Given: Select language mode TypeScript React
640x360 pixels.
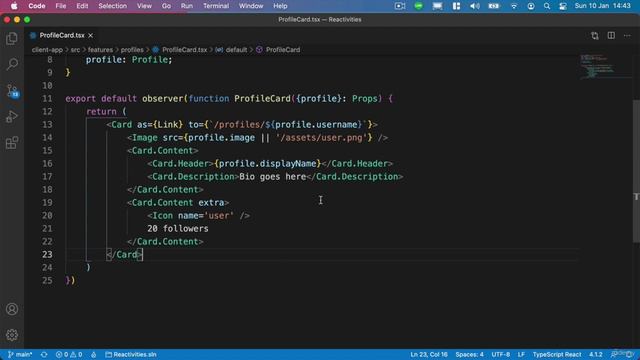Looking at the screenshot, I should point(557,354).
